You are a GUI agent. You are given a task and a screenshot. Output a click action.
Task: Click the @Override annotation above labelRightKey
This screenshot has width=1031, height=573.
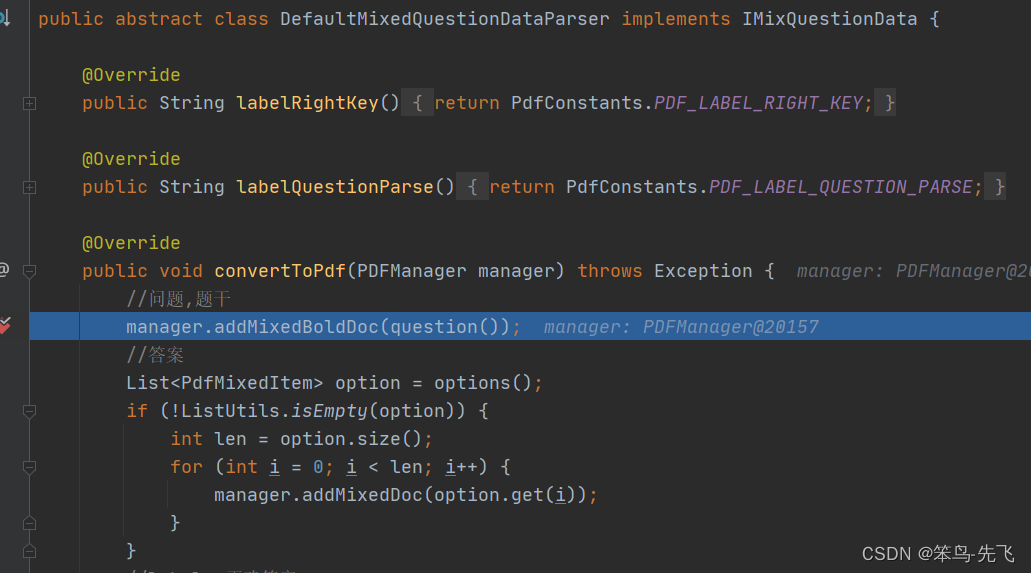131,75
